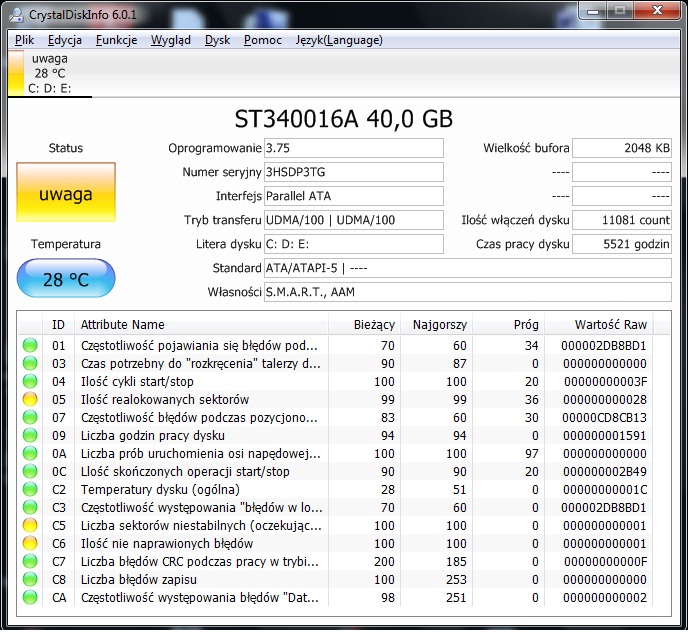Click green status icon for attribute CA

(x=30, y=597)
